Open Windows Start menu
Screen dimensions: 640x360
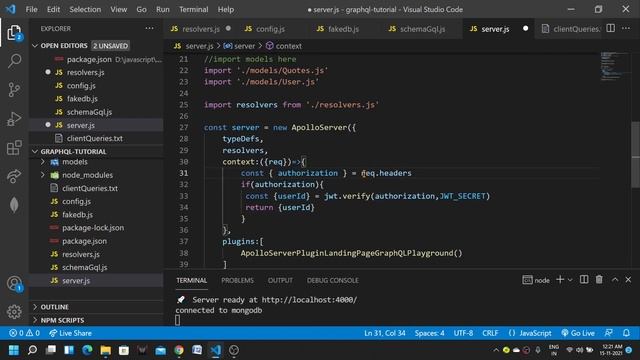point(14,350)
